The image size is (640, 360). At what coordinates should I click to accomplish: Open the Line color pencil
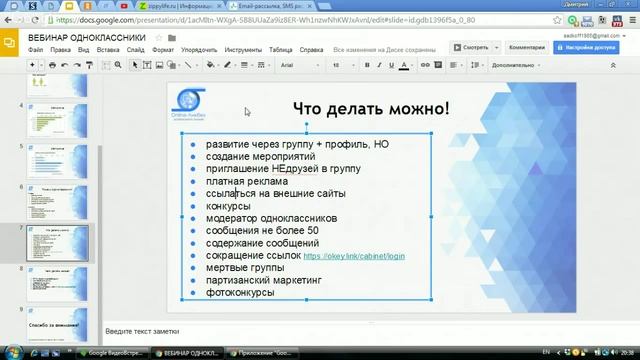(227, 65)
